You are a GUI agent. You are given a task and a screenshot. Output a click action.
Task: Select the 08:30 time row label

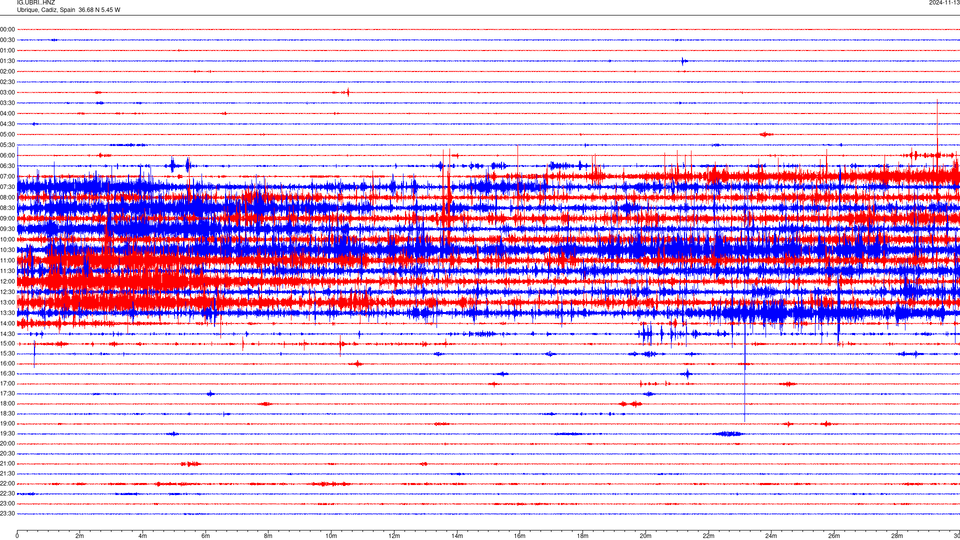point(7,208)
